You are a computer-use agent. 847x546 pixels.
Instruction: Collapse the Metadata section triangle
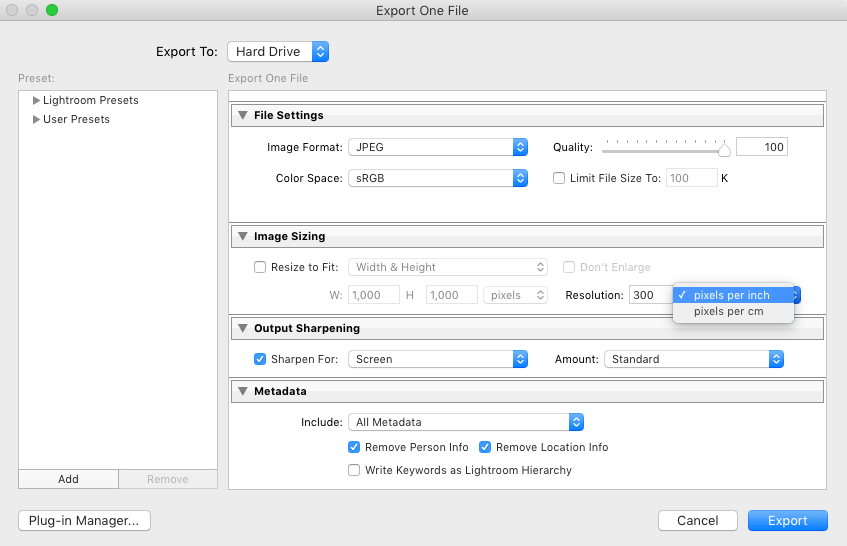click(x=242, y=391)
